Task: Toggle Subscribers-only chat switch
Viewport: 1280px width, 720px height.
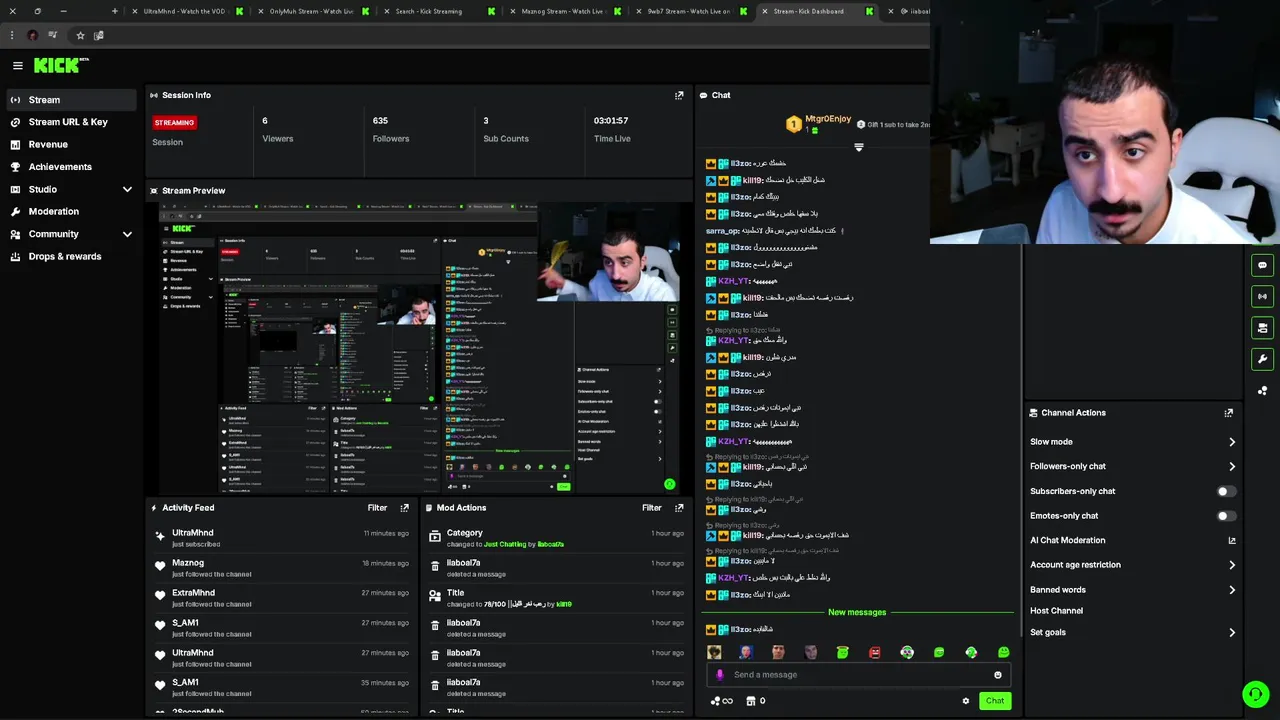Action: coord(1225,491)
